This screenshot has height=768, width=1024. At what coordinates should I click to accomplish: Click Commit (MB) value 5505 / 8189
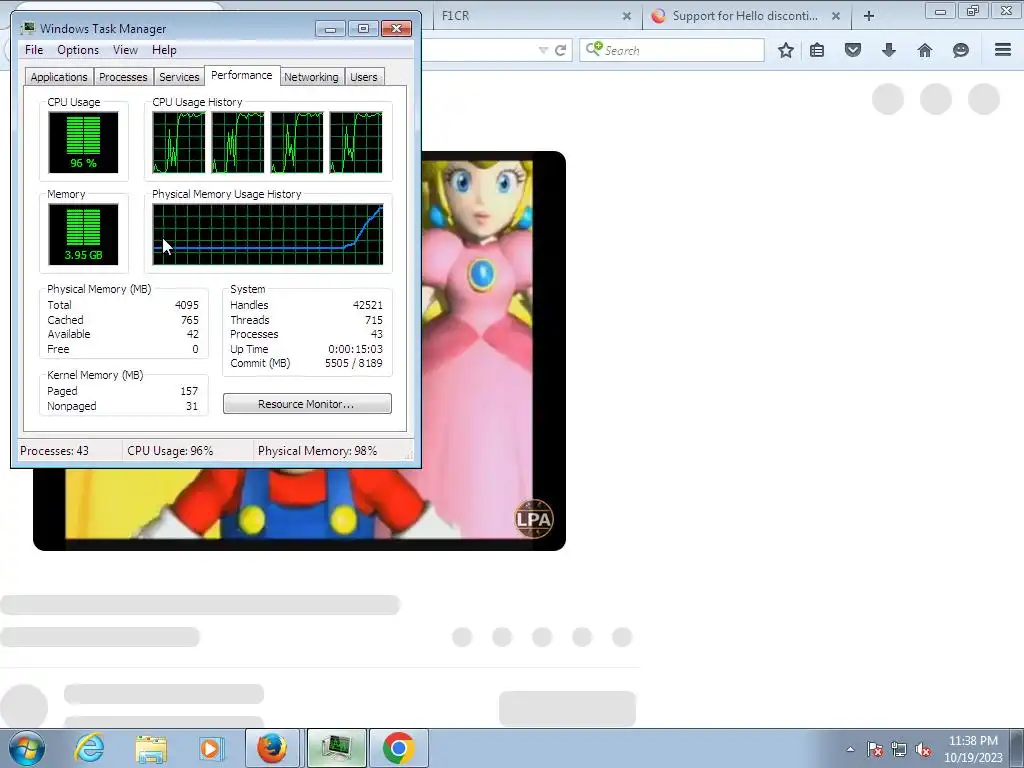tap(354, 363)
